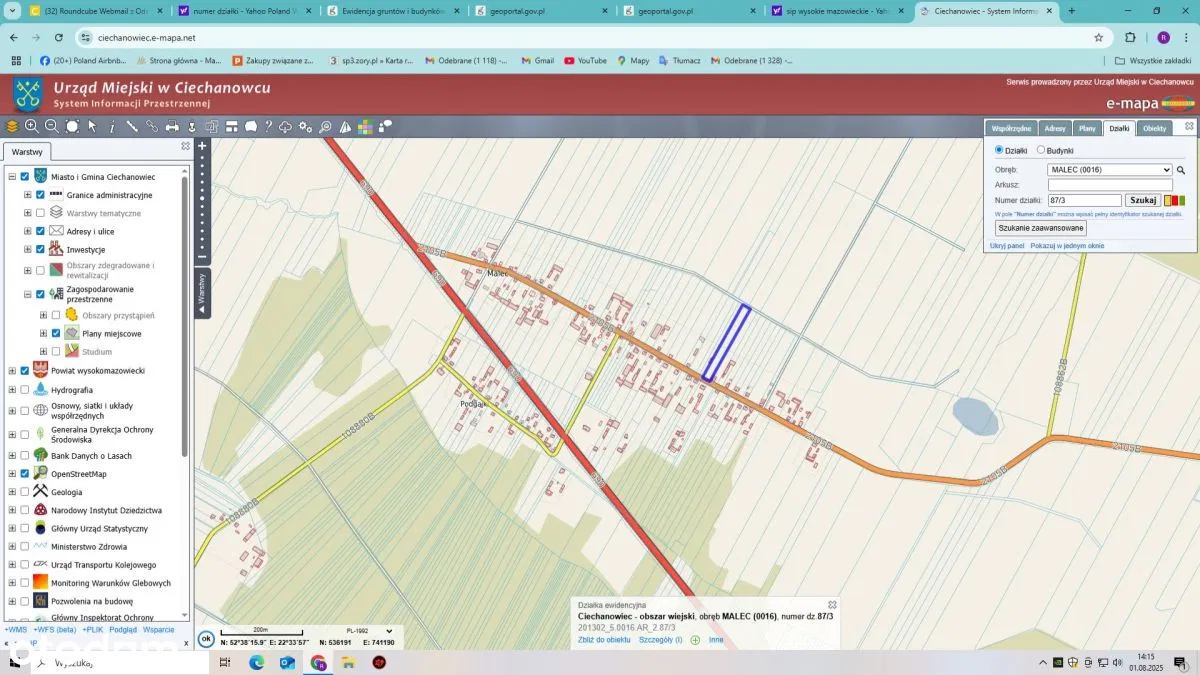Uncheck the Adresy i ulice layer

40,231
